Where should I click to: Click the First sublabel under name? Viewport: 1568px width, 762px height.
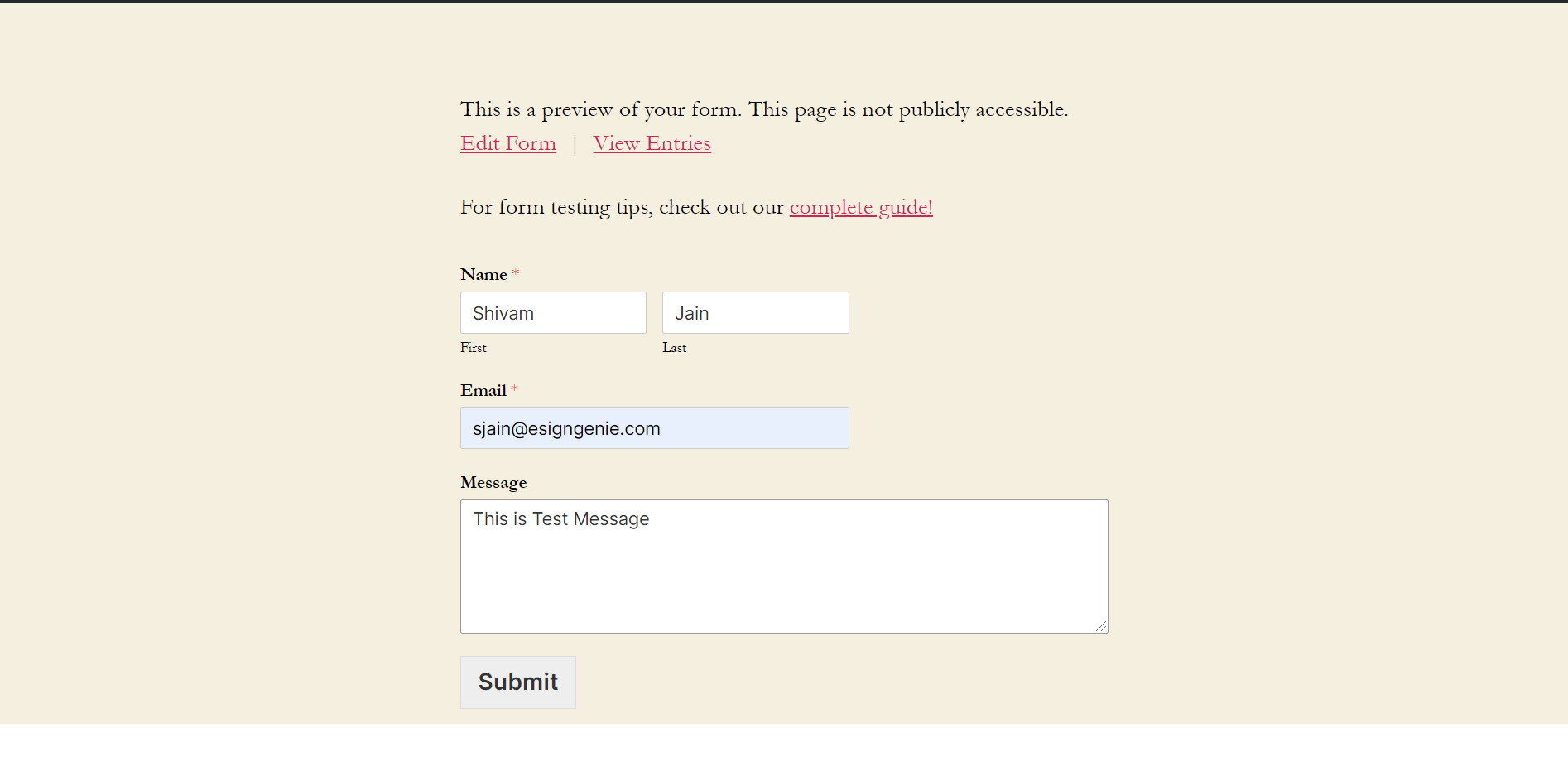pyautogui.click(x=474, y=348)
